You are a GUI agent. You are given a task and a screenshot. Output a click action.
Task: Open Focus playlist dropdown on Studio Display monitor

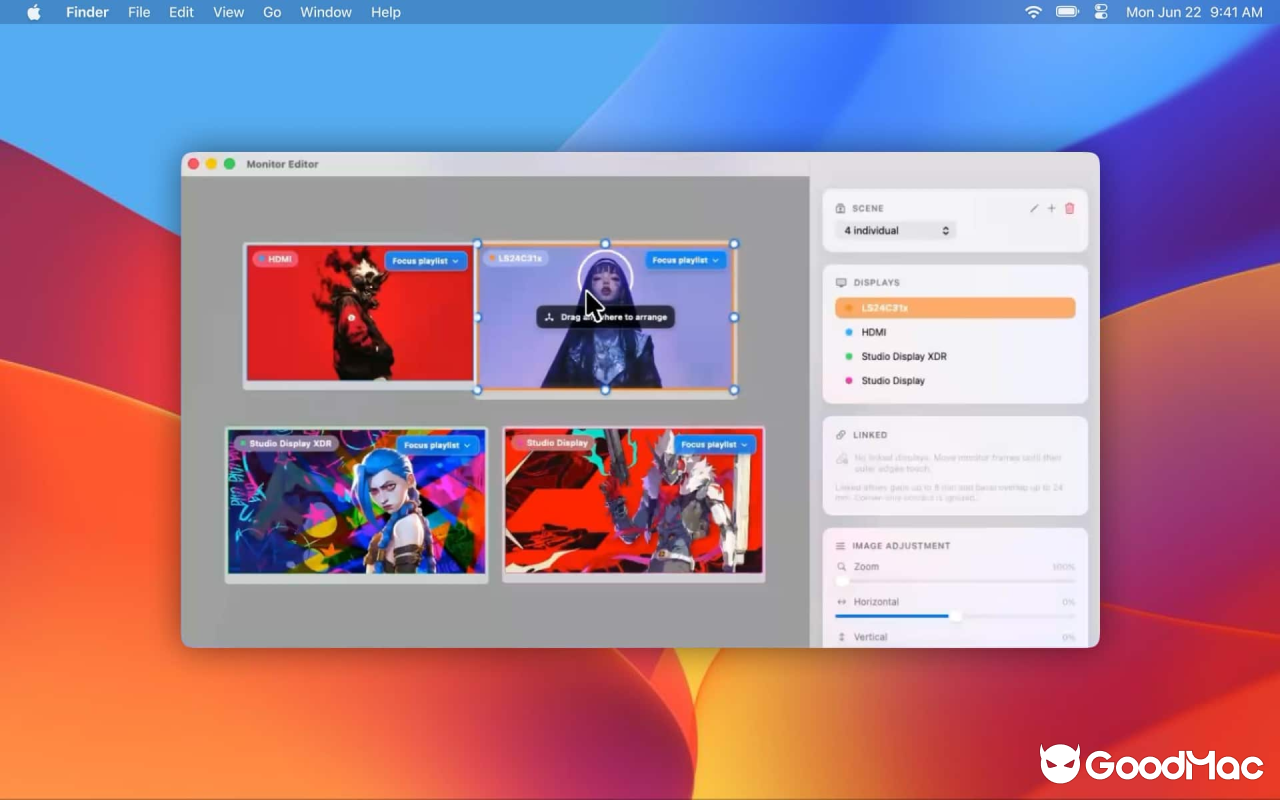pyautogui.click(x=715, y=444)
